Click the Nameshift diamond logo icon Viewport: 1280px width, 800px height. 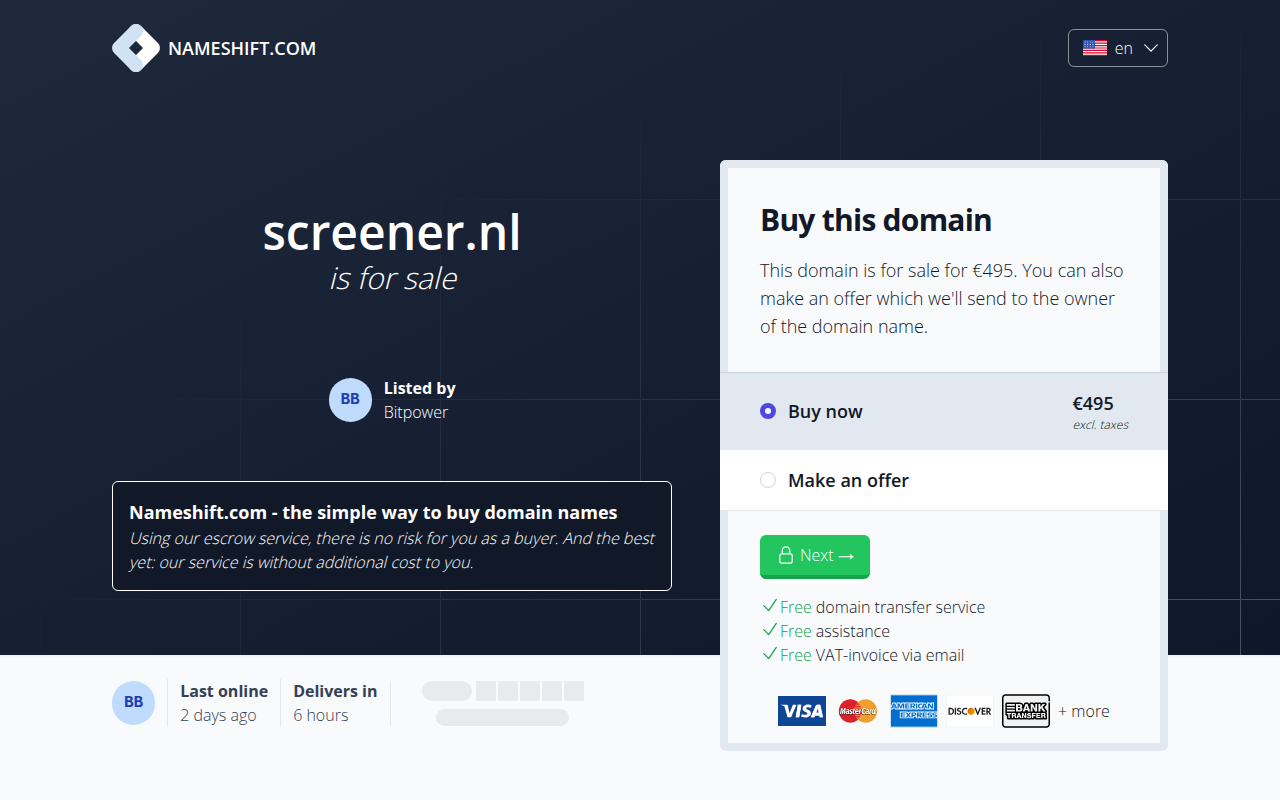click(136, 48)
